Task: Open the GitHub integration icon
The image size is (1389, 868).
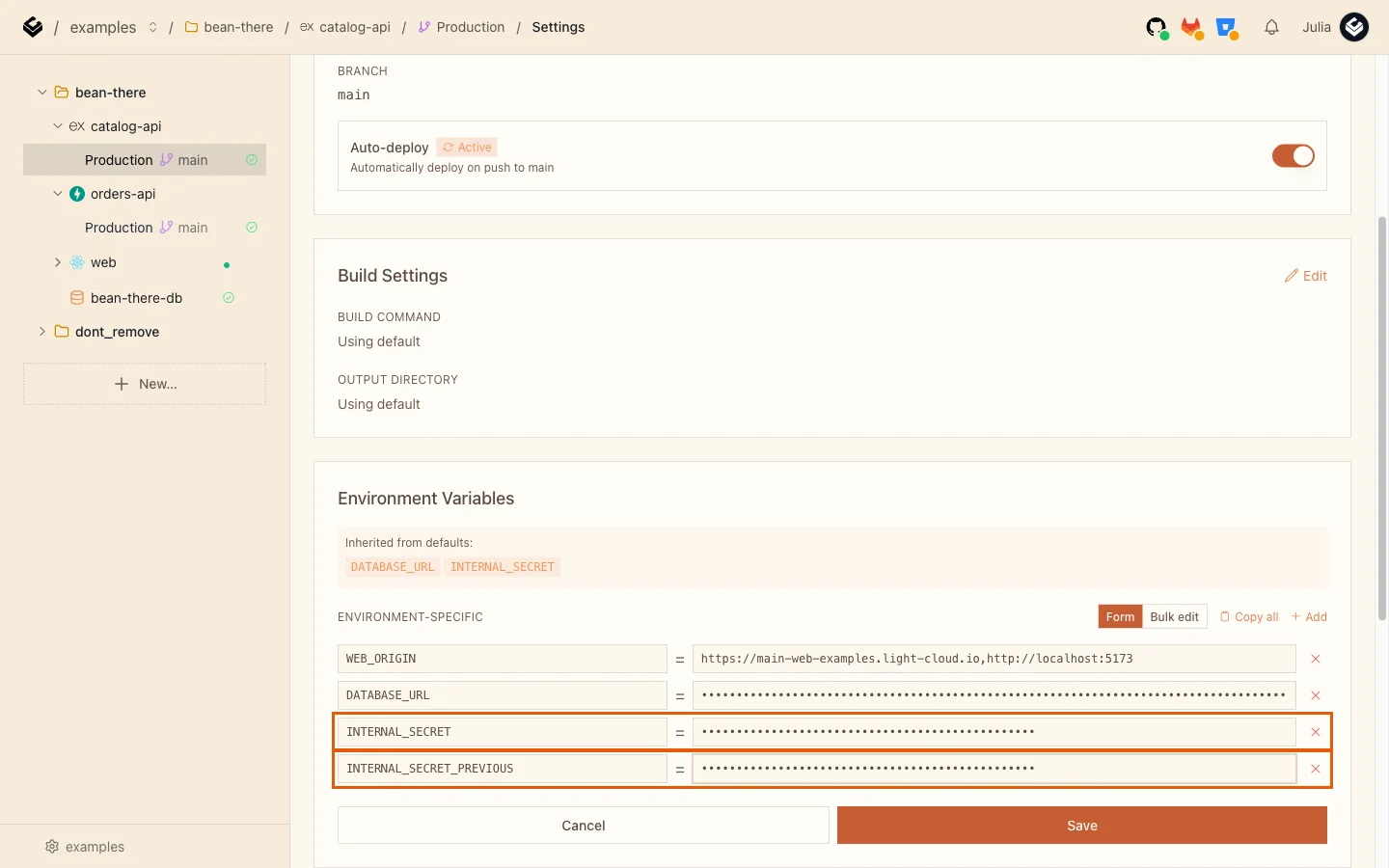Action: [x=1157, y=28]
